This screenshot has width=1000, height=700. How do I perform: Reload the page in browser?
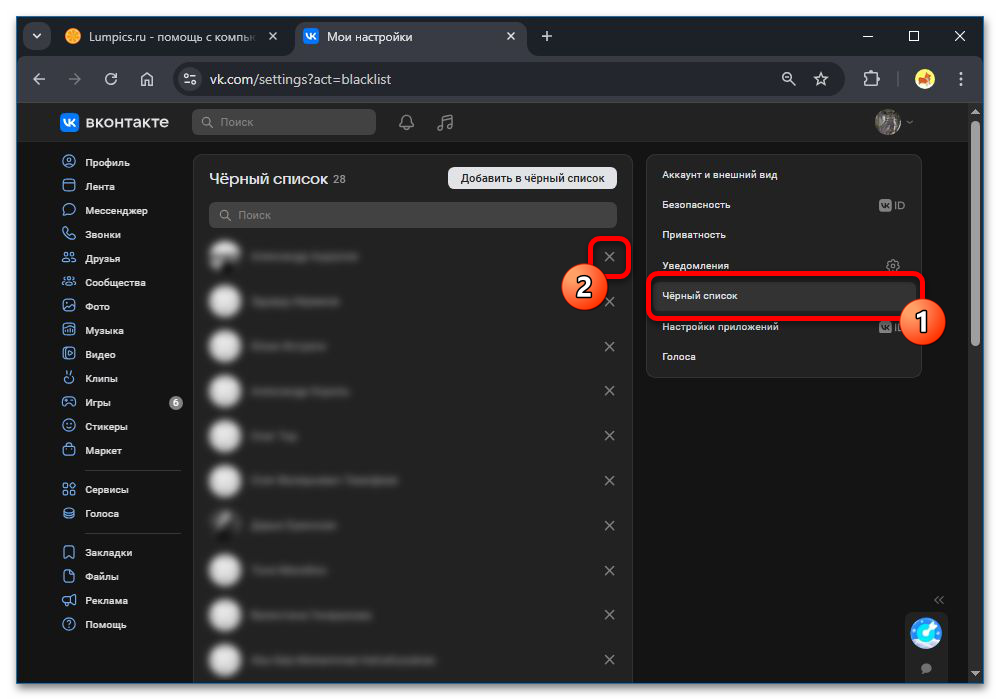111,79
